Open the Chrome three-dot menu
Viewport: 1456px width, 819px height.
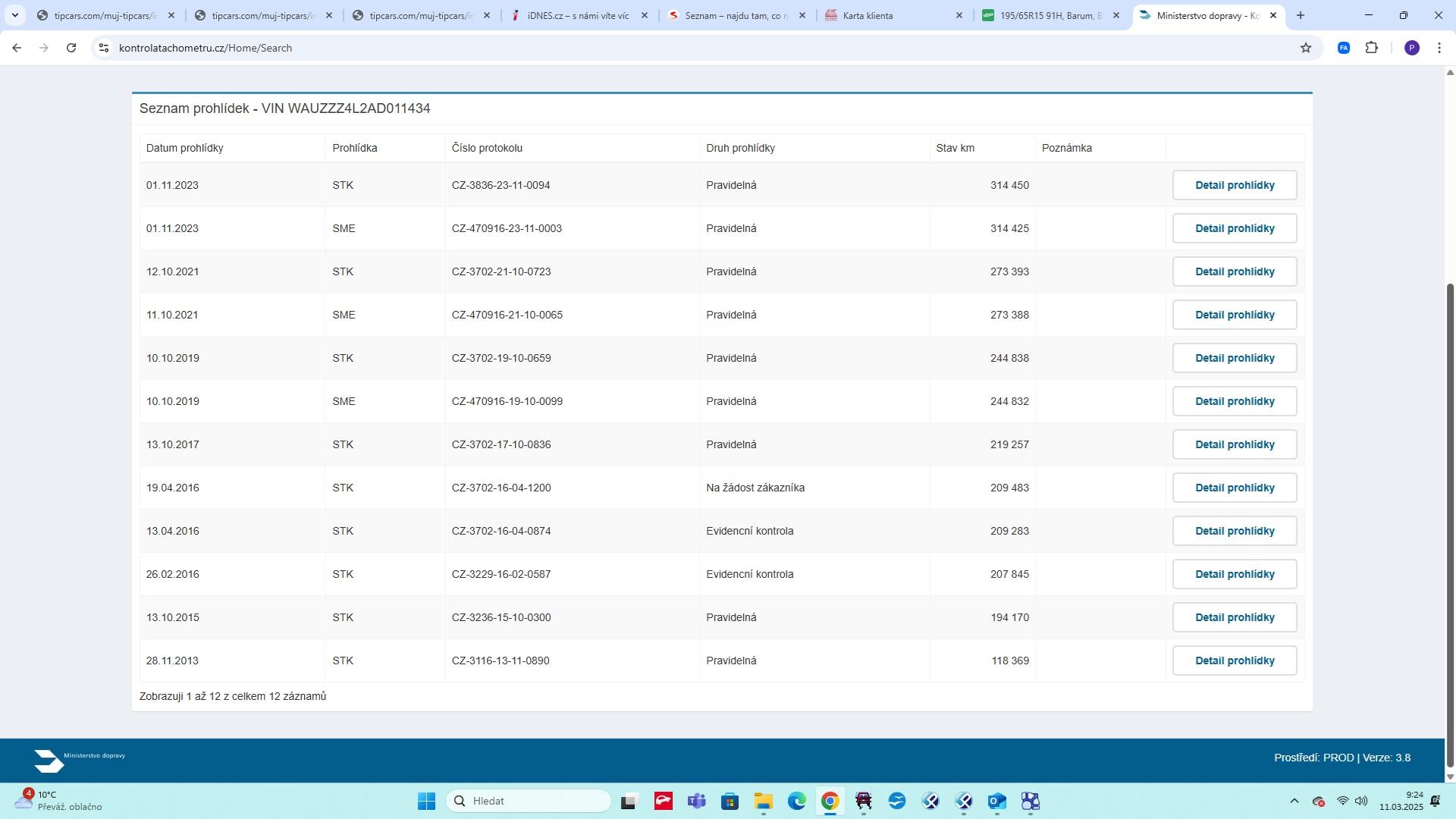1439,48
